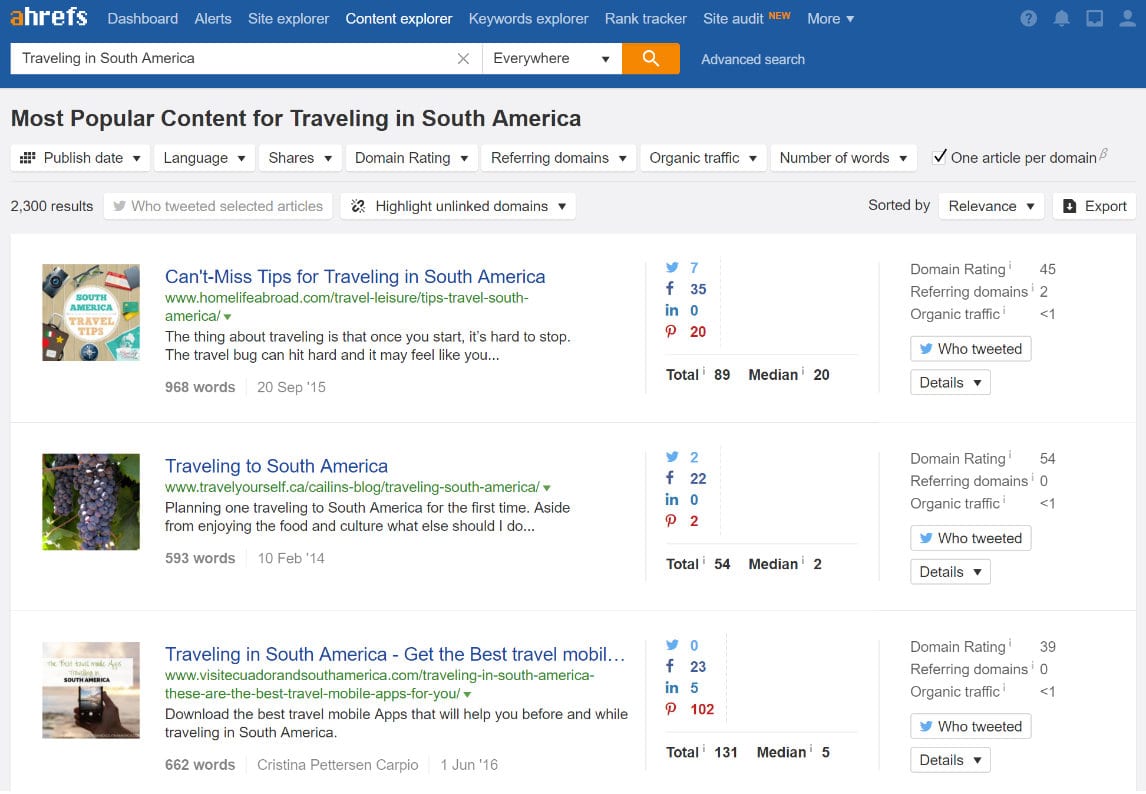Expand the Publish date filter

click(80, 158)
